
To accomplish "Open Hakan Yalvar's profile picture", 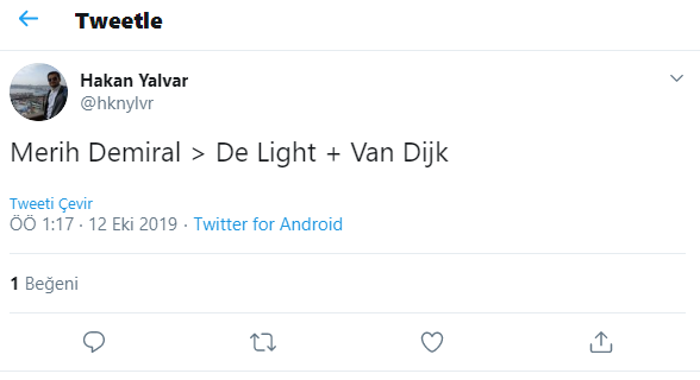I will click(x=39, y=92).
